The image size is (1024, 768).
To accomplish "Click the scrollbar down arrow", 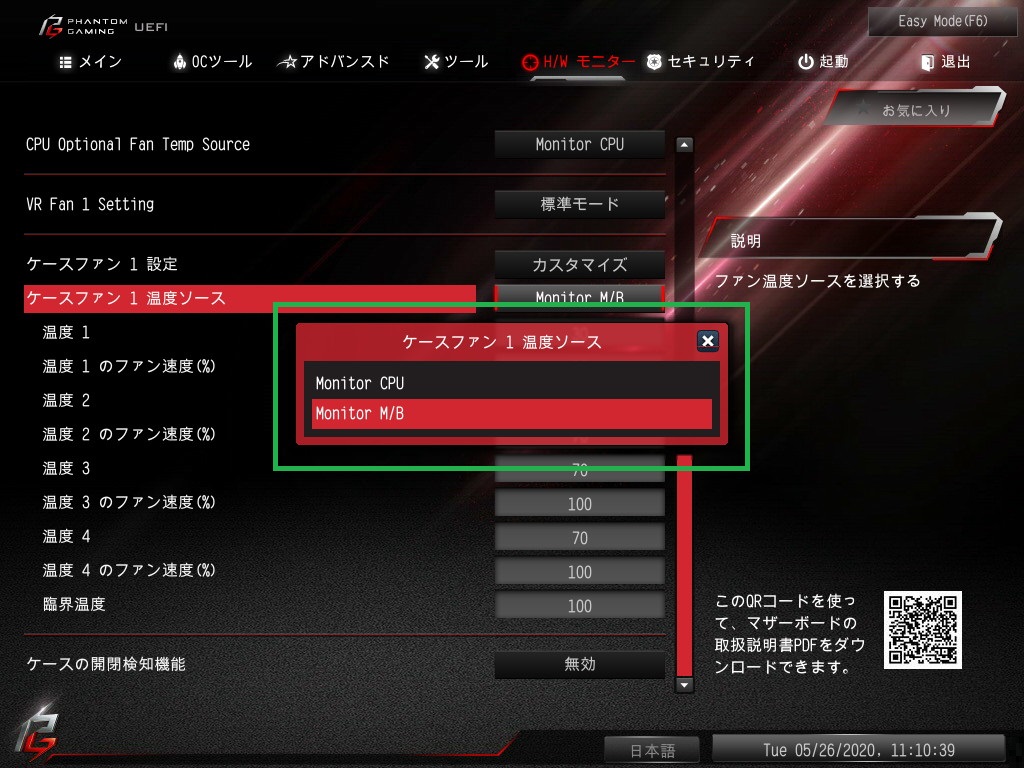I will 684,685.
